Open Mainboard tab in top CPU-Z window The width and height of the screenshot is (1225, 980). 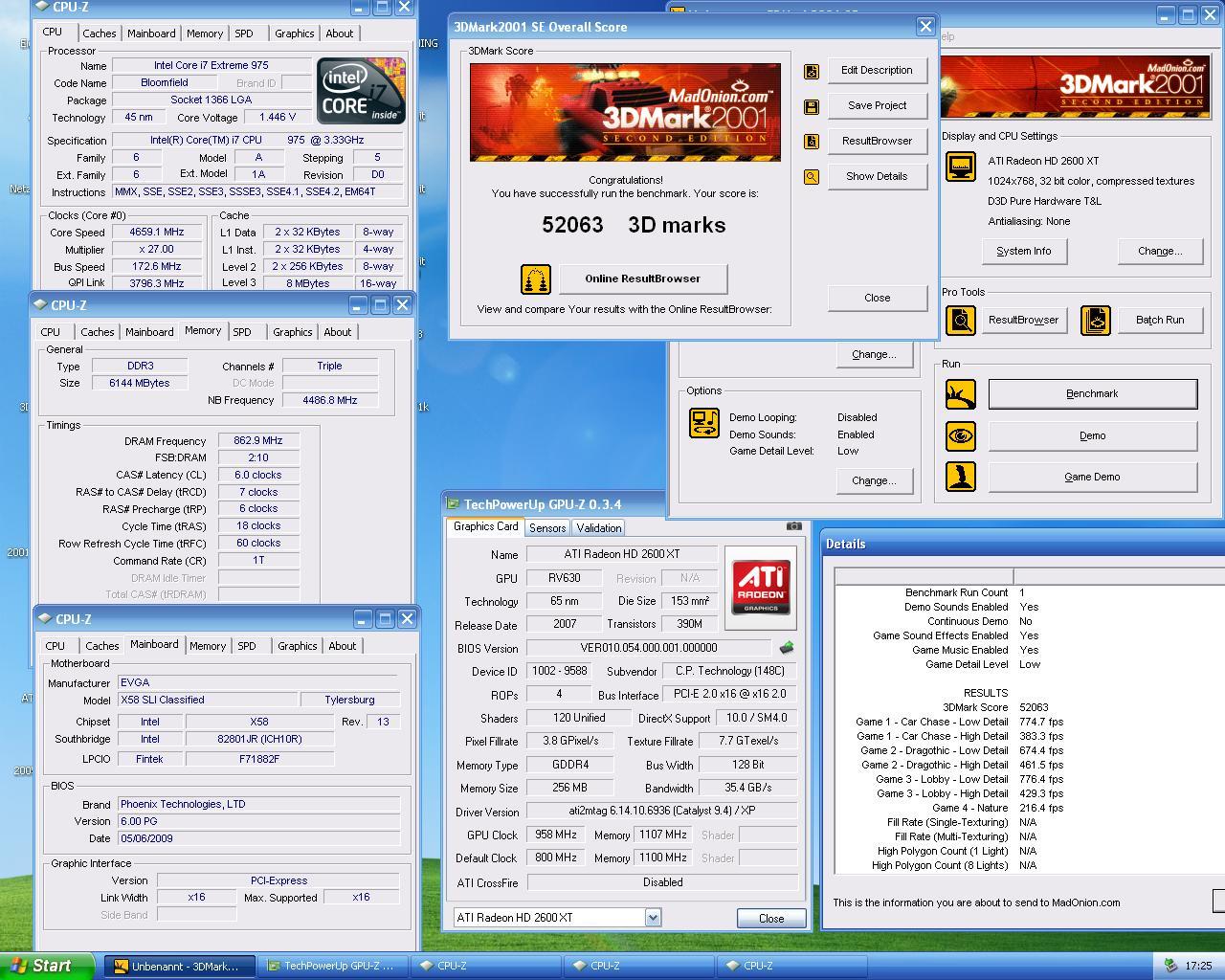[x=151, y=33]
